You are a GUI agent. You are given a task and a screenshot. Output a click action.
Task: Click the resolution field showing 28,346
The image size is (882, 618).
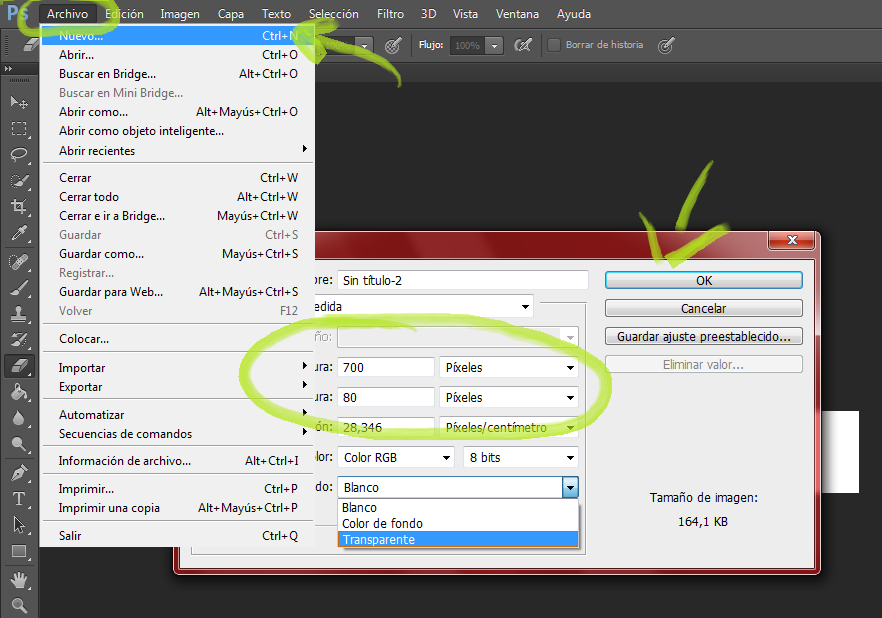click(386, 427)
